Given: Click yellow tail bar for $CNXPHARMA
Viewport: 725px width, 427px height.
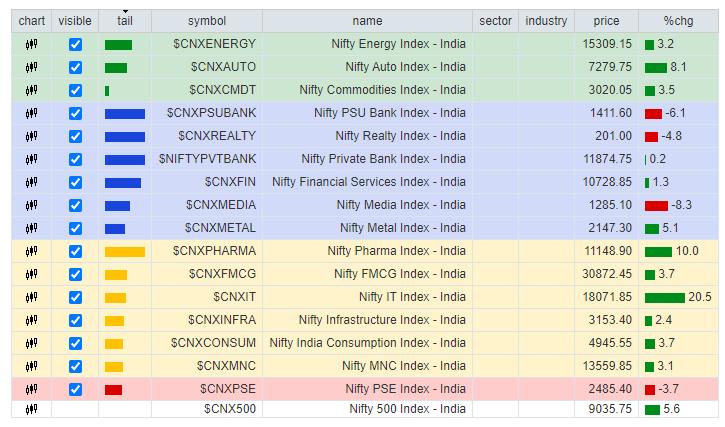Looking at the screenshot, I should click(x=124, y=251).
